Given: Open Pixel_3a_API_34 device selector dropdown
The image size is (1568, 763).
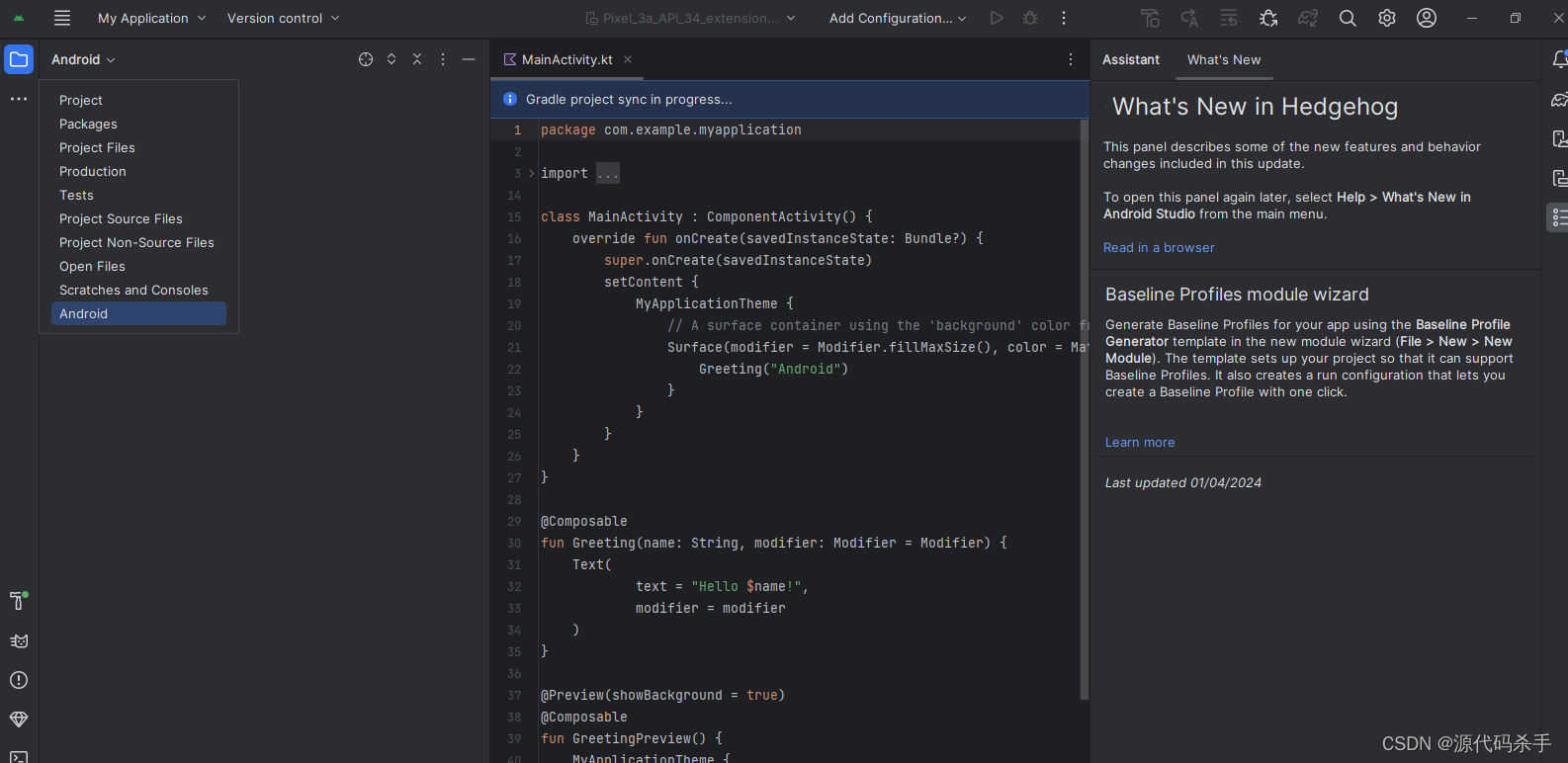Looking at the screenshot, I should (690, 18).
